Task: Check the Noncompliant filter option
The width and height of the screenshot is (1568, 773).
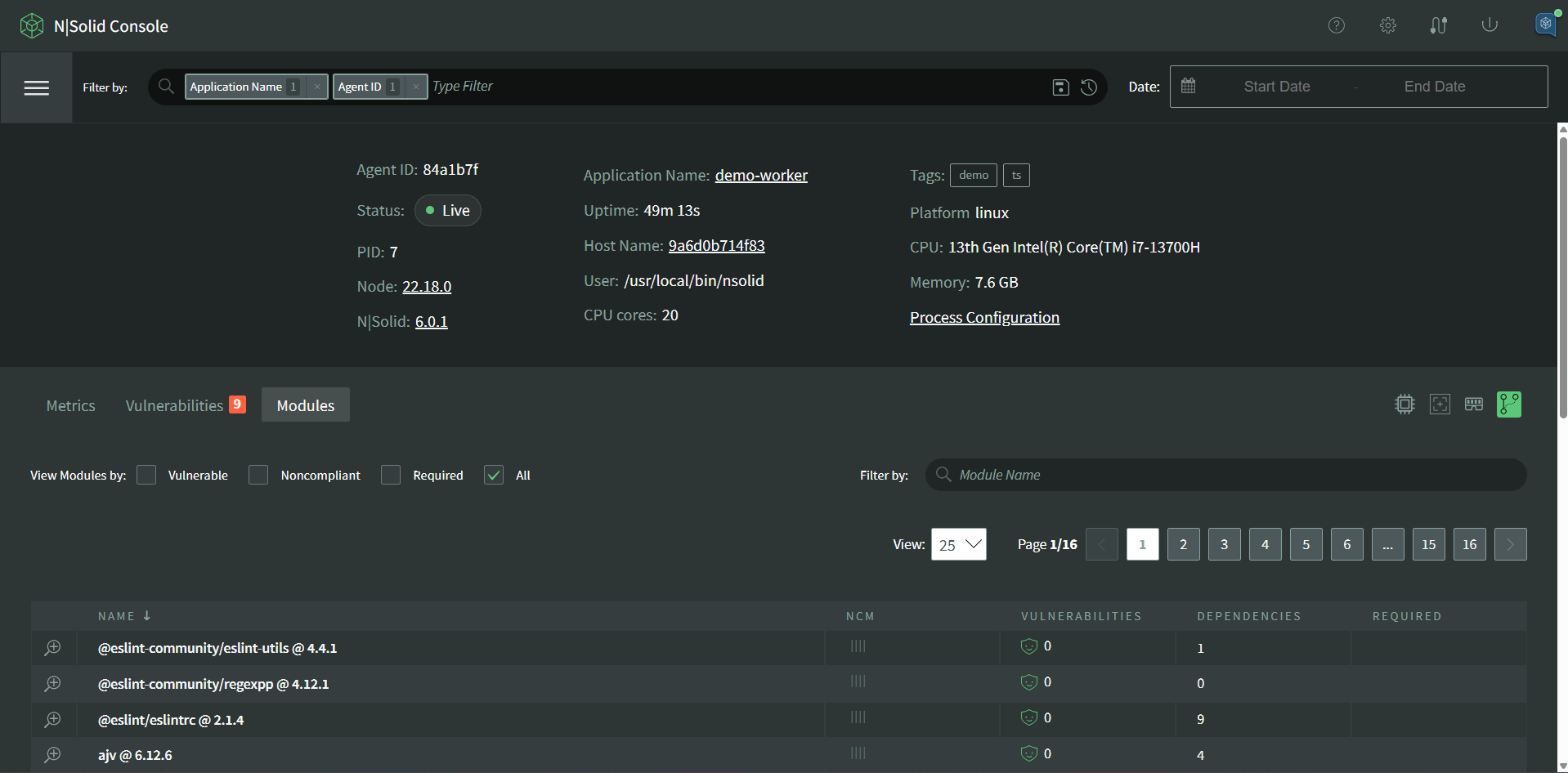Action: 258,475
